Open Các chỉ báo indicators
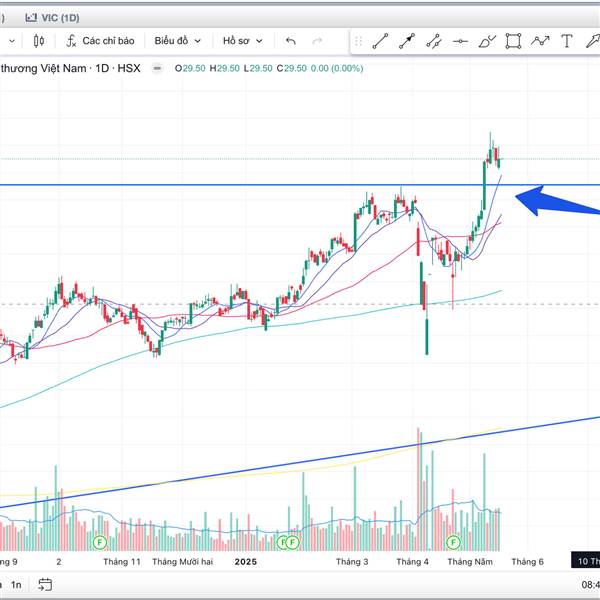Image resolution: width=600 pixels, height=600 pixels. coord(100,41)
